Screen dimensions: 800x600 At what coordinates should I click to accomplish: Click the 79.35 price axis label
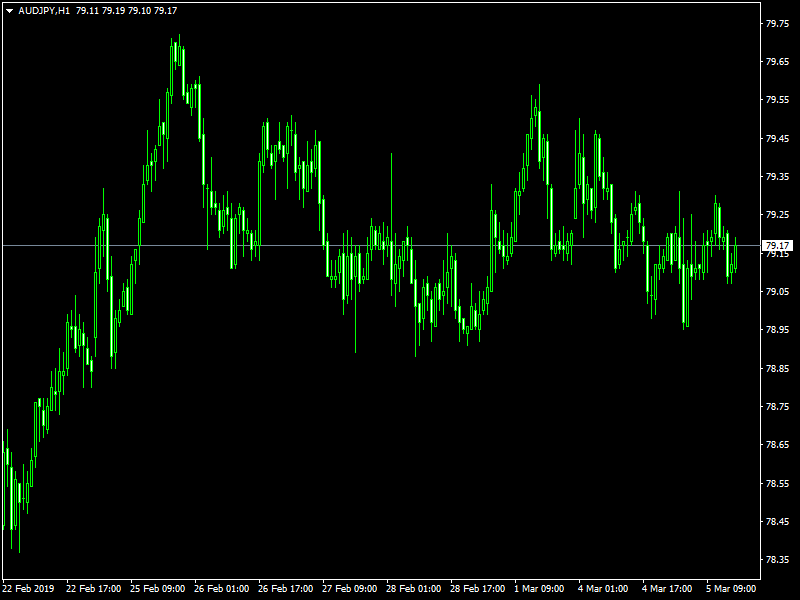click(x=778, y=177)
